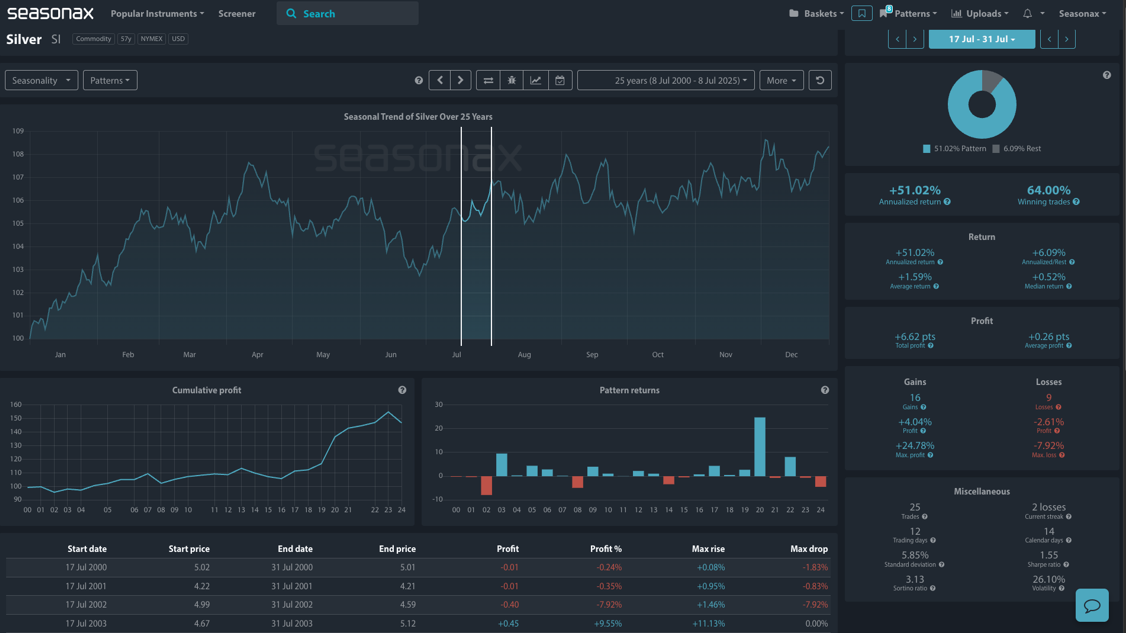1127x633 pixels.
Task: Click the help icon next to Calendar days
Action: pos(1069,540)
